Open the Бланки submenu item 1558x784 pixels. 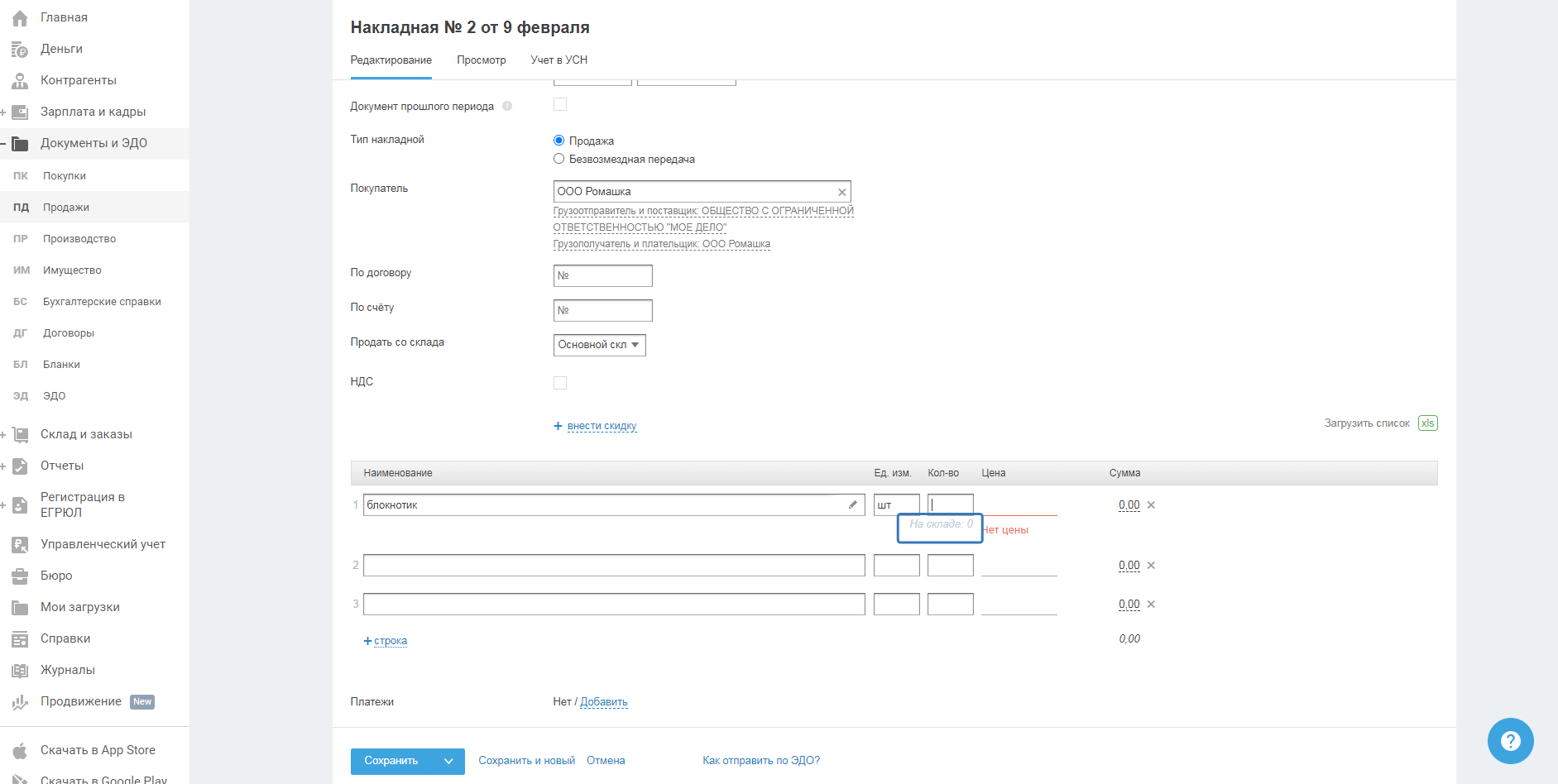[94, 365]
